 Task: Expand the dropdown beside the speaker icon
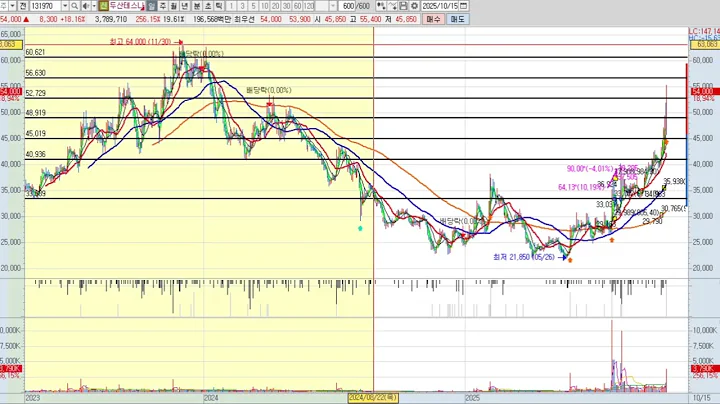click(94, 6)
